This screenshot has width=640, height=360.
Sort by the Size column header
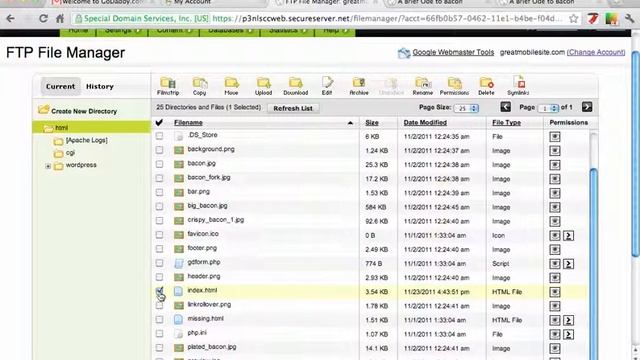pos(371,122)
